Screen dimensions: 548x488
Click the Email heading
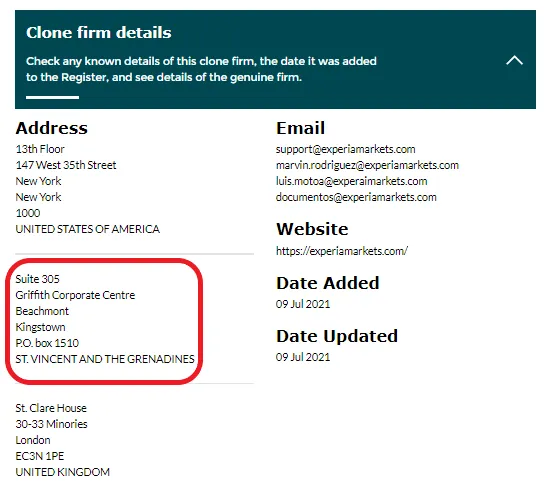point(300,128)
